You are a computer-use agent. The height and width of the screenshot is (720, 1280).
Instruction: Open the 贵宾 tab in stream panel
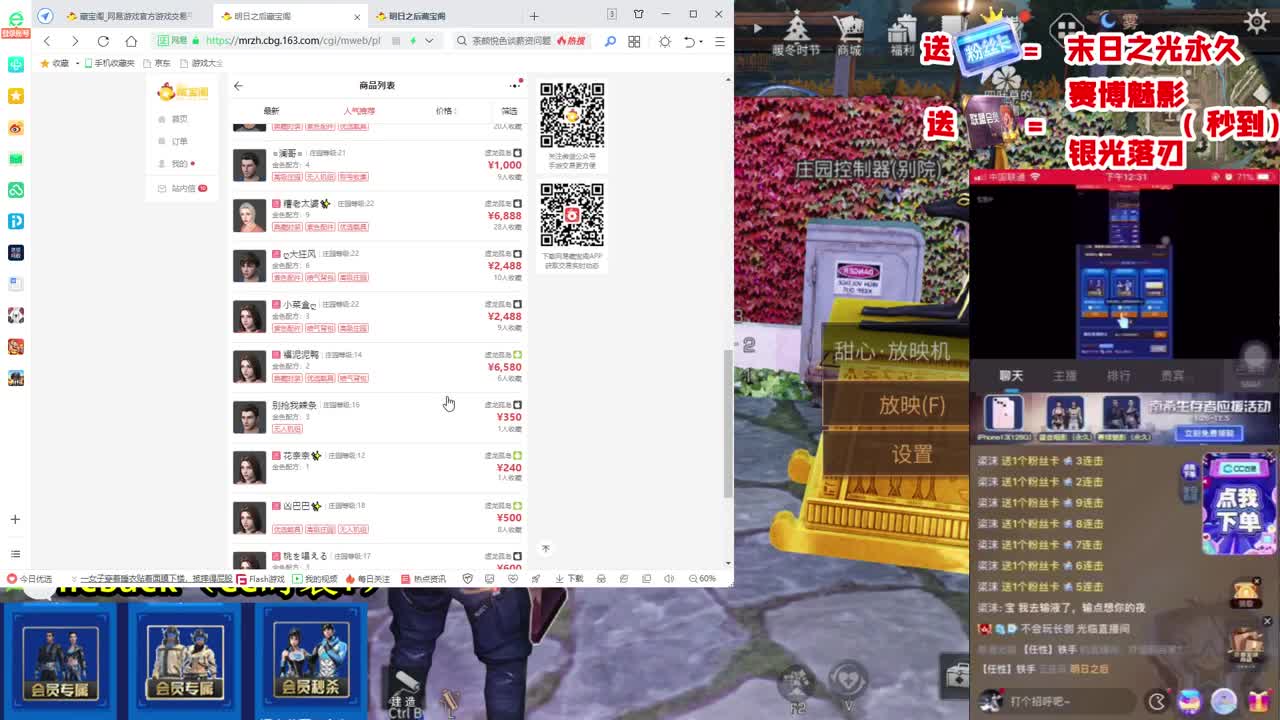tap(1172, 376)
